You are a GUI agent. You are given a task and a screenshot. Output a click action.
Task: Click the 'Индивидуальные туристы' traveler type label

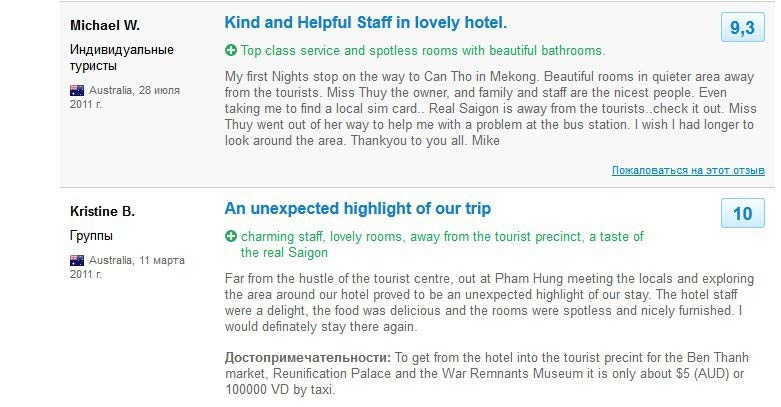(122, 58)
